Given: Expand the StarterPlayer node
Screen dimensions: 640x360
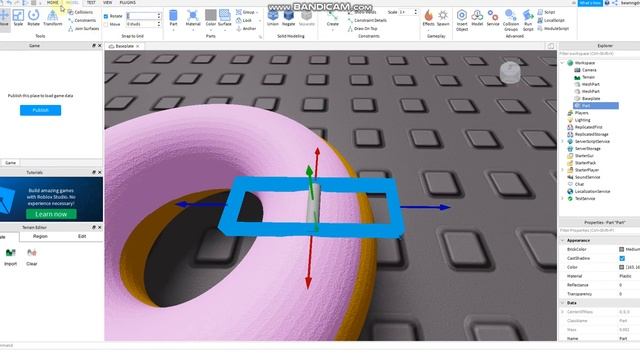Looking at the screenshot, I should (x=562, y=170).
